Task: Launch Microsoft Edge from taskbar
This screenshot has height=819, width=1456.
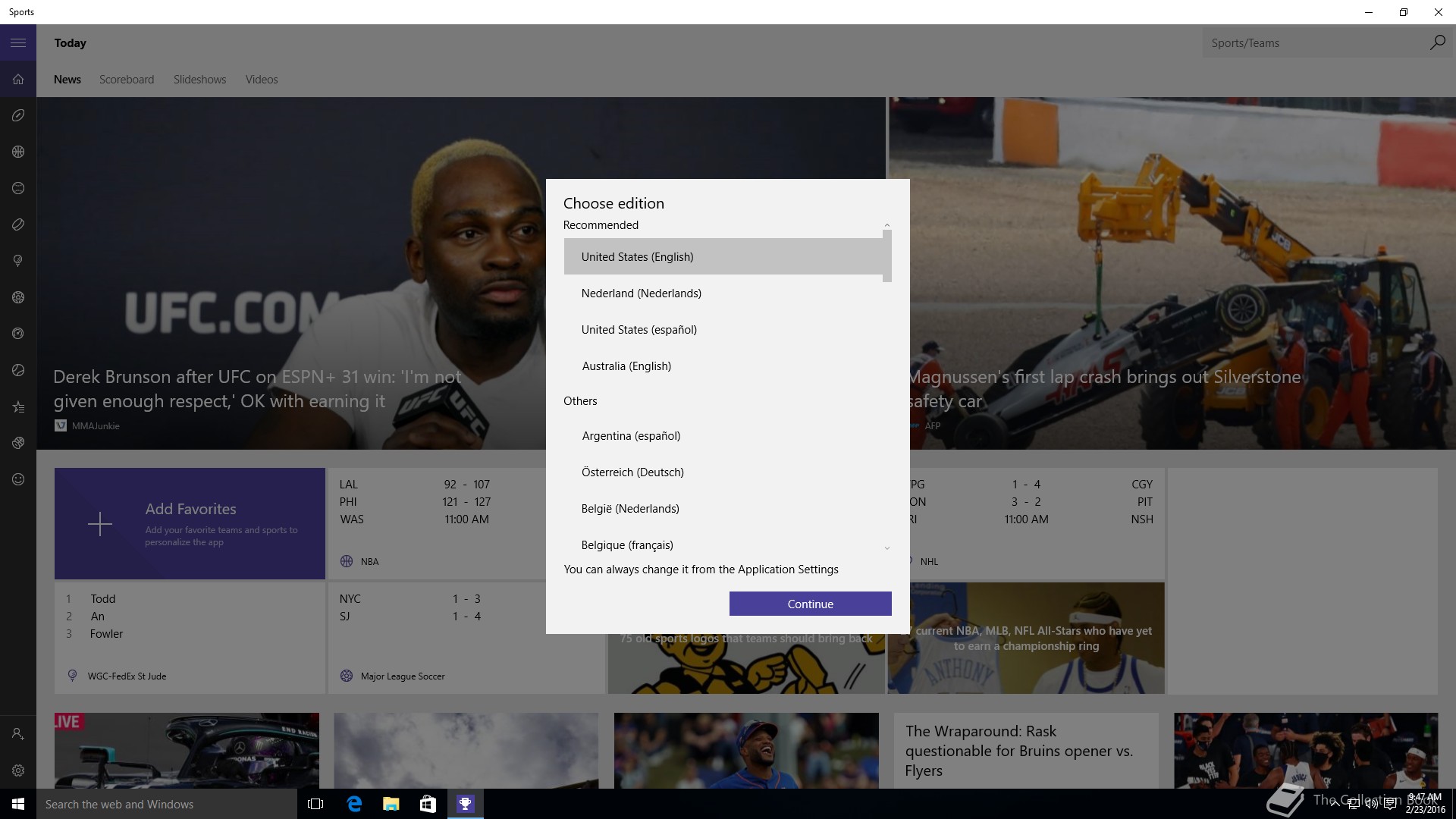Action: click(353, 804)
